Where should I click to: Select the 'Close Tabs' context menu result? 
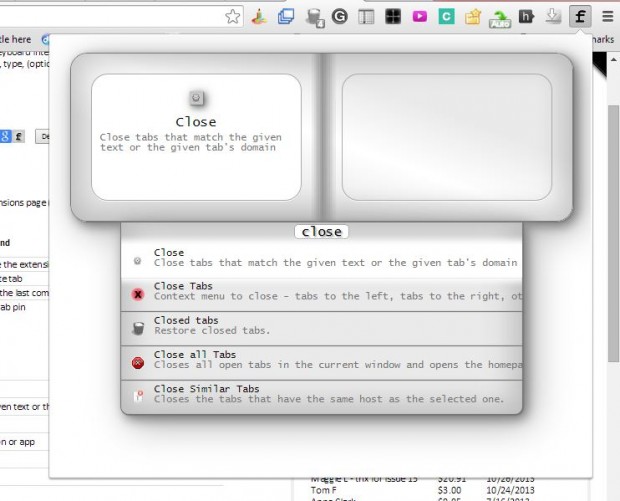[321, 292]
